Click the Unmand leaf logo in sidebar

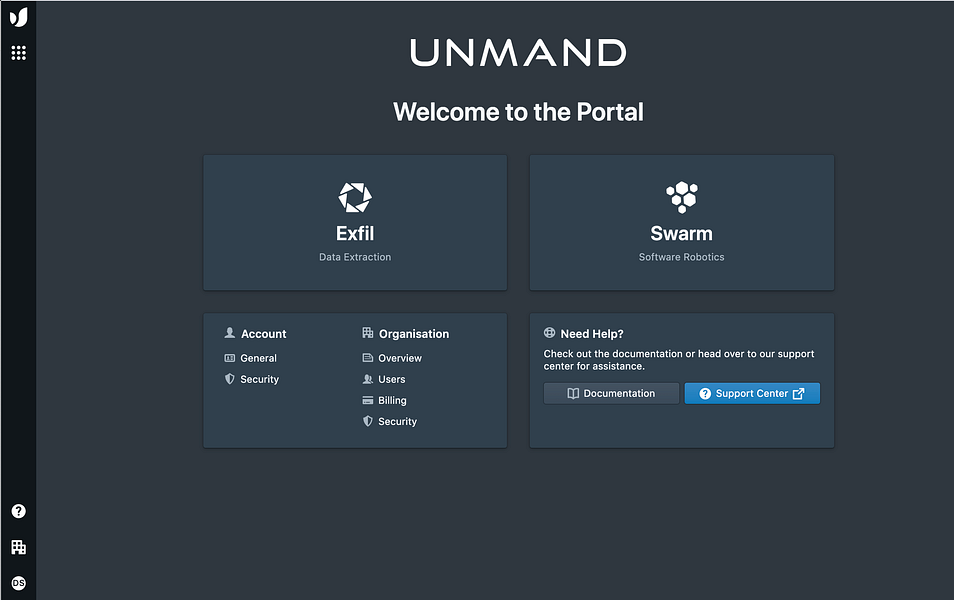(x=18, y=17)
